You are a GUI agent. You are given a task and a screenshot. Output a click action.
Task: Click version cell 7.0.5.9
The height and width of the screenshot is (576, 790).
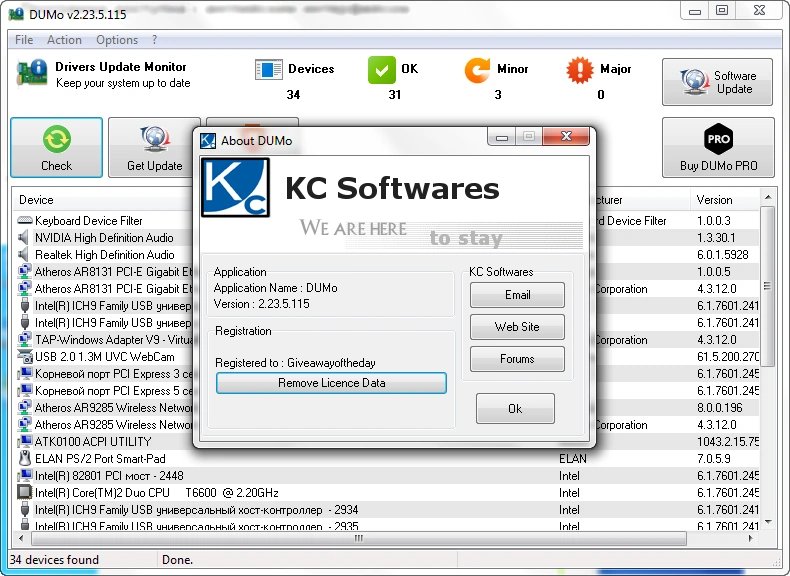click(714, 459)
